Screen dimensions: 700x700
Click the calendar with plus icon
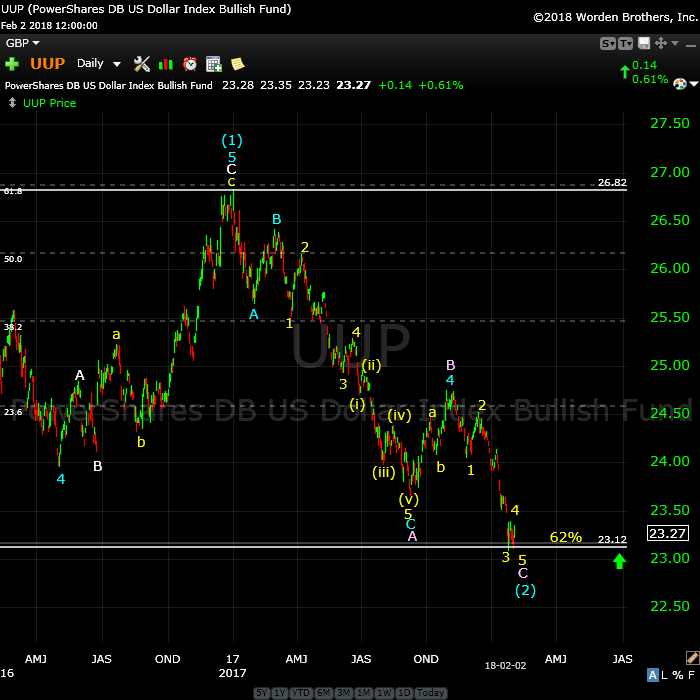pyautogui.click(x=214, y=64)
